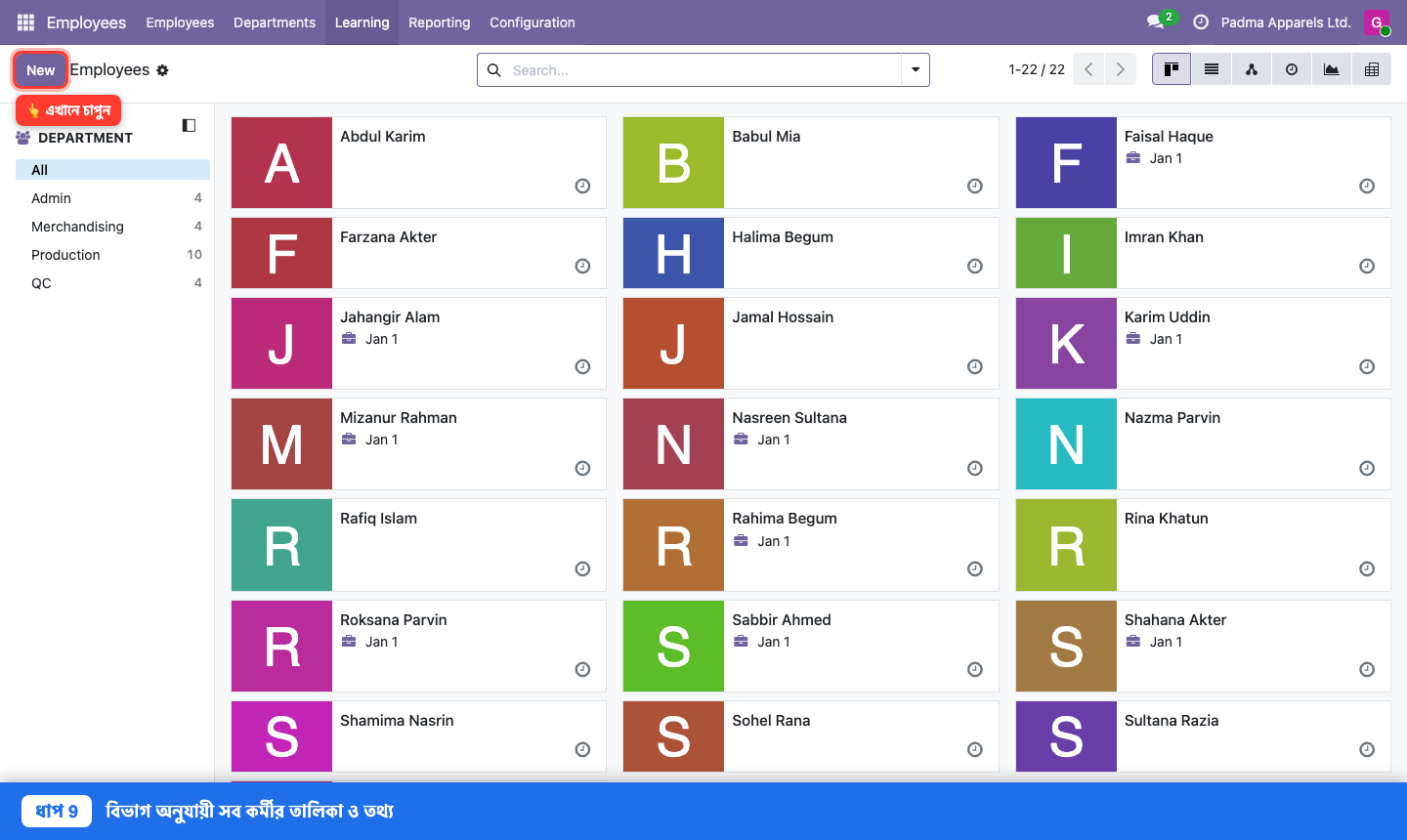Viewport: 1407px width, 840px height.
Task: Click the Jan 1 date on Karim Uddin's card
Action: pyautogui.click(x=1166, y=339)
